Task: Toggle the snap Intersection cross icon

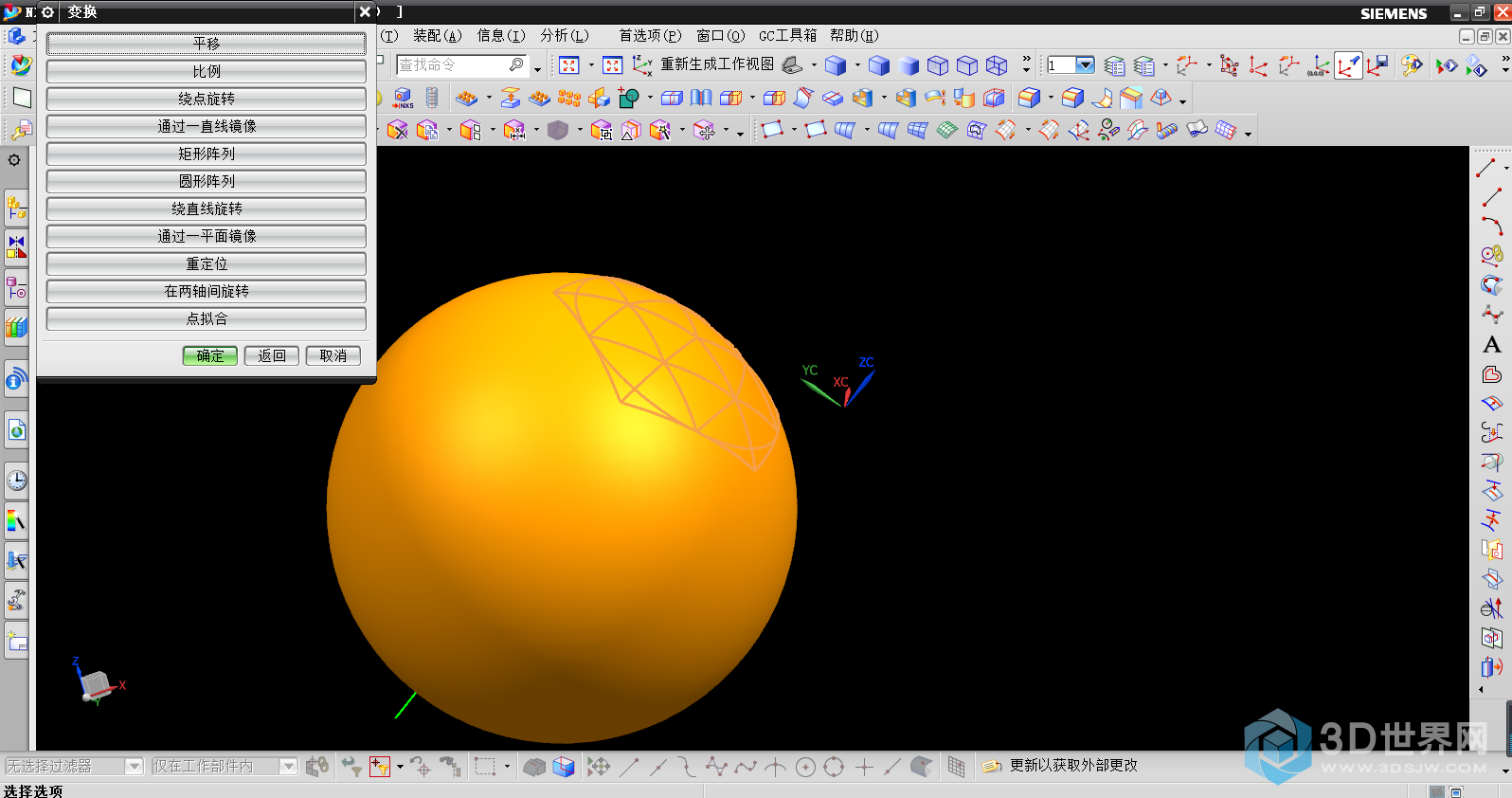Action: (775, 767)
